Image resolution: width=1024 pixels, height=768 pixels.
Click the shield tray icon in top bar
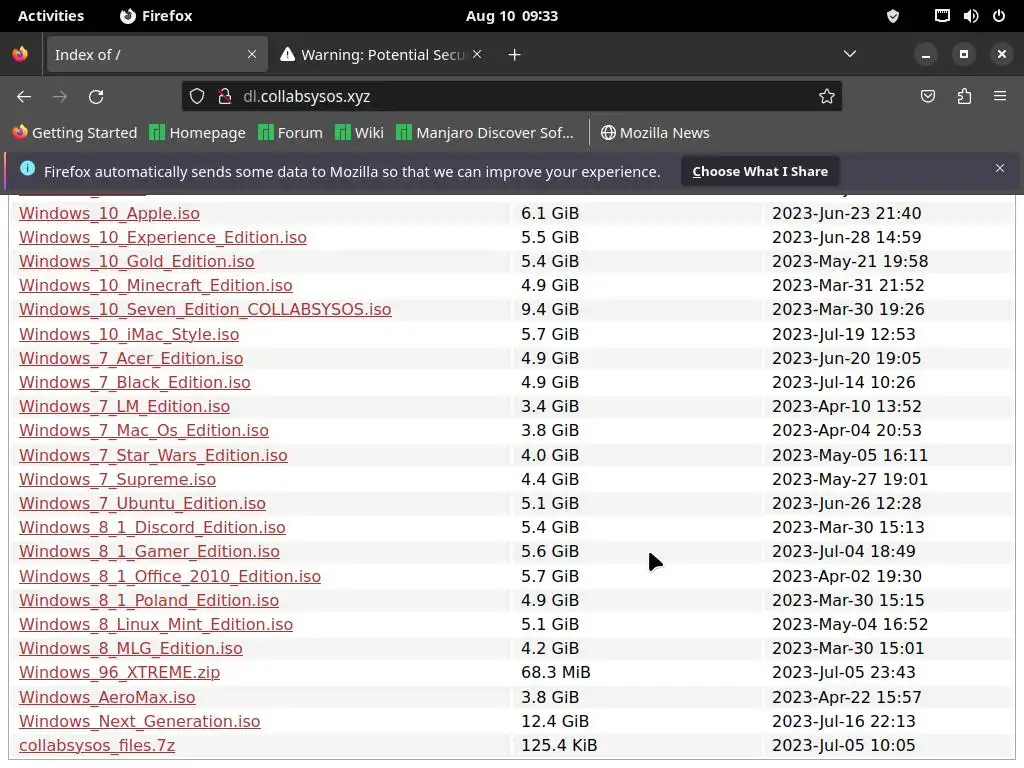tap(893, 16)
